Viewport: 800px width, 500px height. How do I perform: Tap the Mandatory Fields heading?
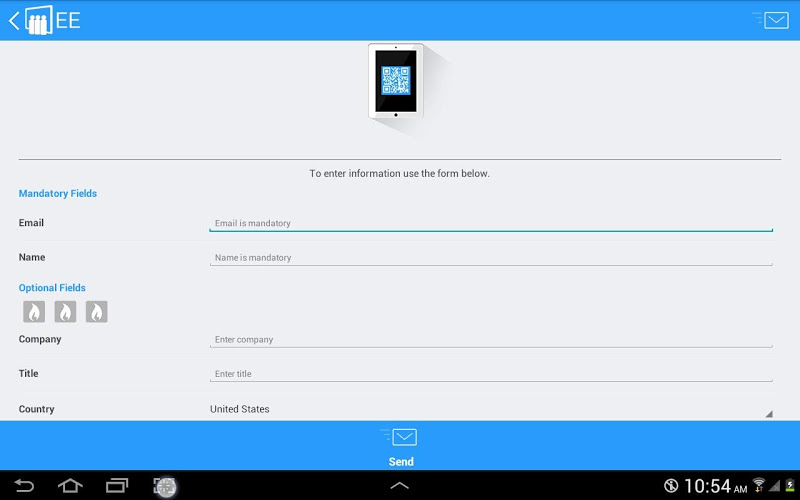[58, 193]
